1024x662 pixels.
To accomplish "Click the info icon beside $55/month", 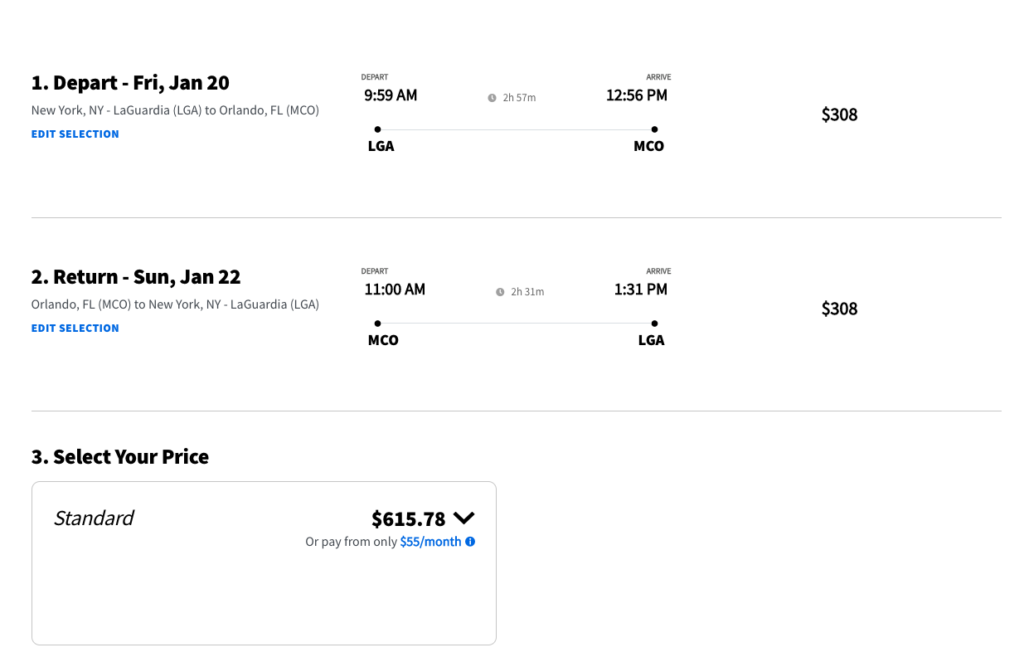I will [470, 542].
